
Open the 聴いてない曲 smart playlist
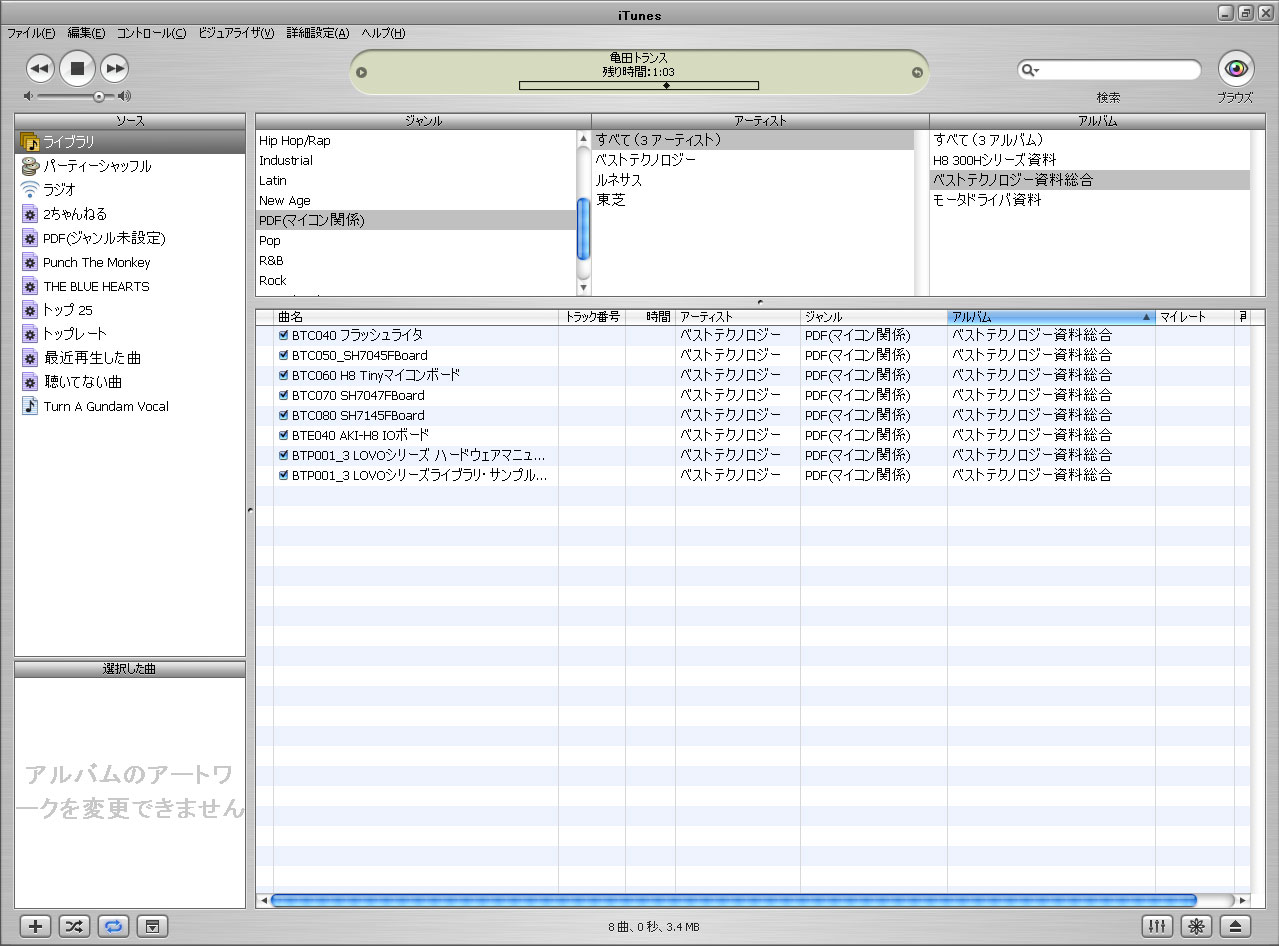(130, 382)
